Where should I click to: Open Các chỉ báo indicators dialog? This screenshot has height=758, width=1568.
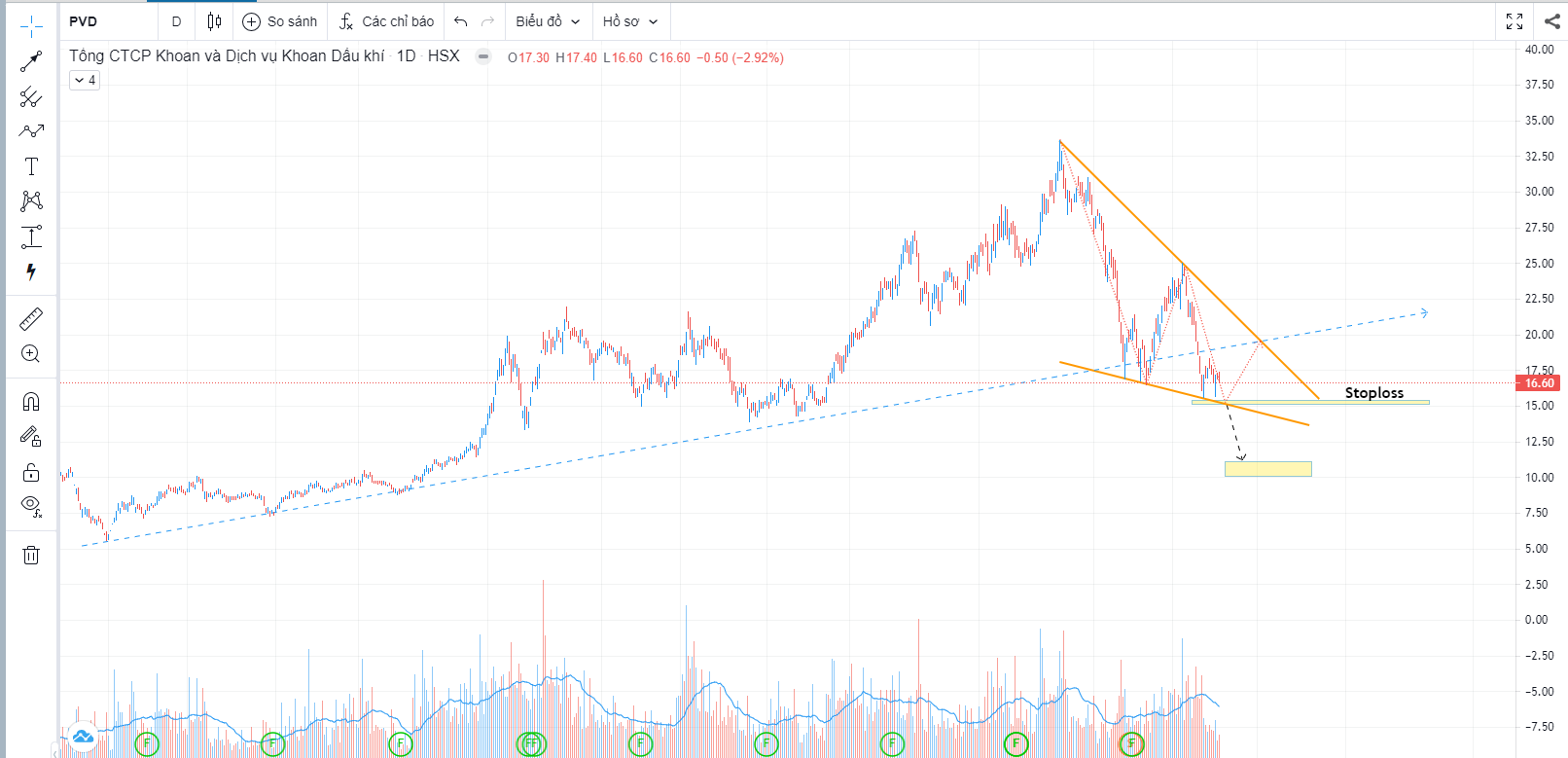pyautogui.click(x=386, y=21)
